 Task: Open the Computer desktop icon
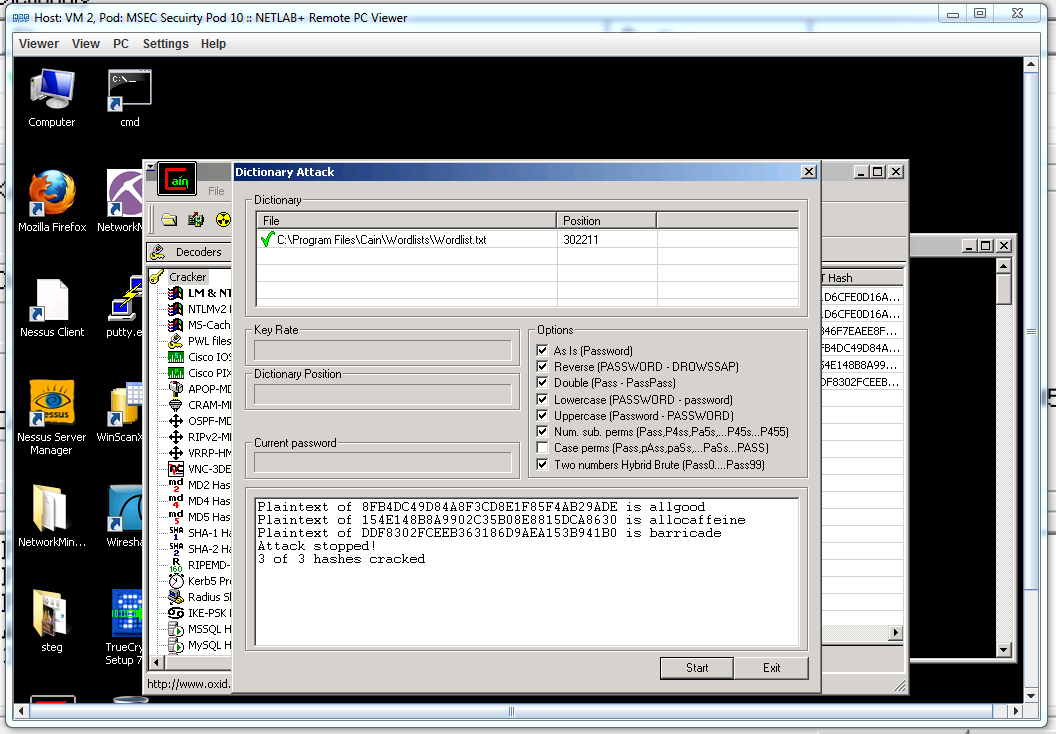point(52,98)
